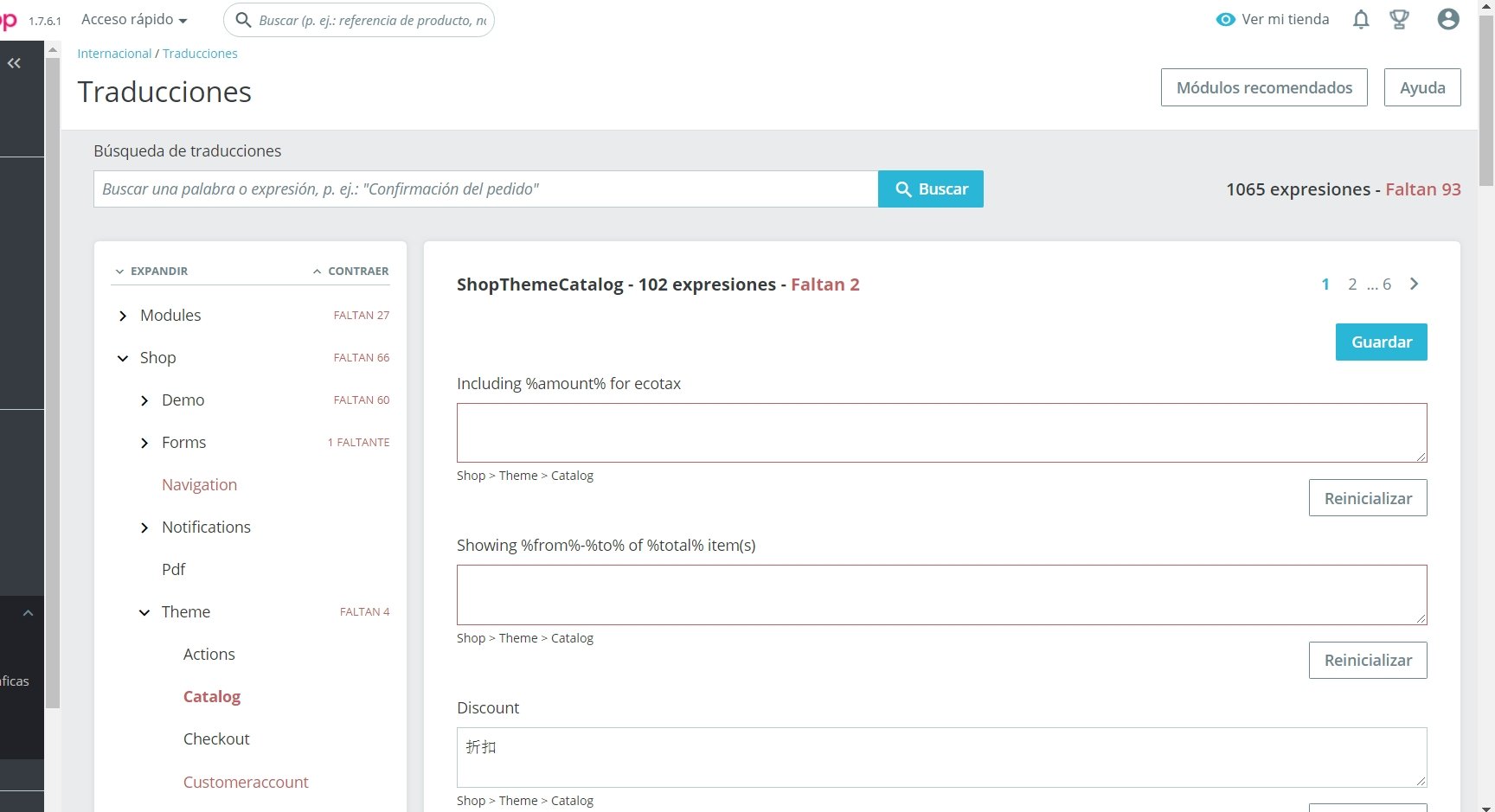This screenshot has width=1495, height=812.
Task: Open the user profile avatar icon
Action: (x=1448, y=19)
